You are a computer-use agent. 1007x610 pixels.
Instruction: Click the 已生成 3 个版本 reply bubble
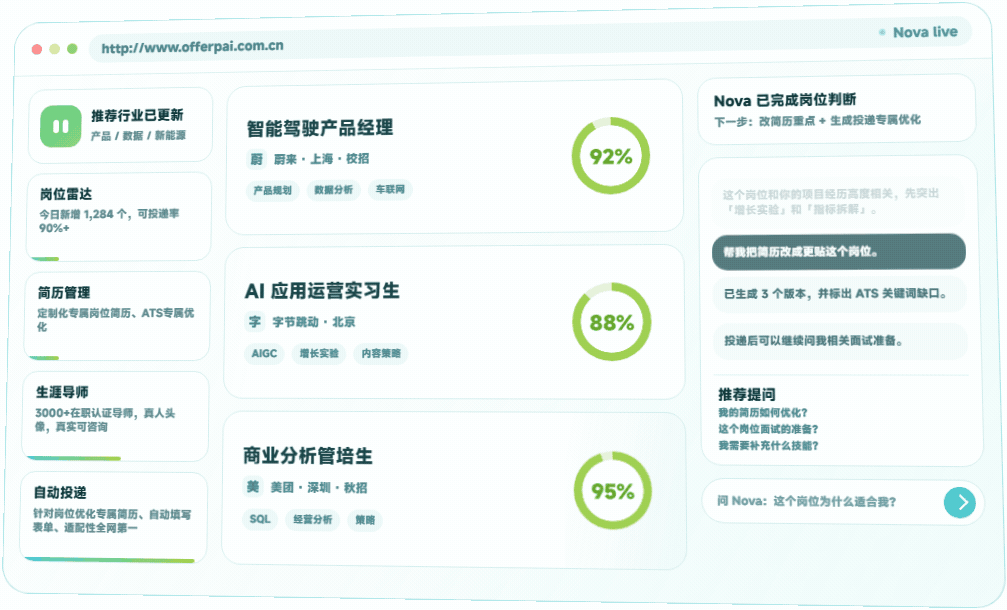(840, 294)
